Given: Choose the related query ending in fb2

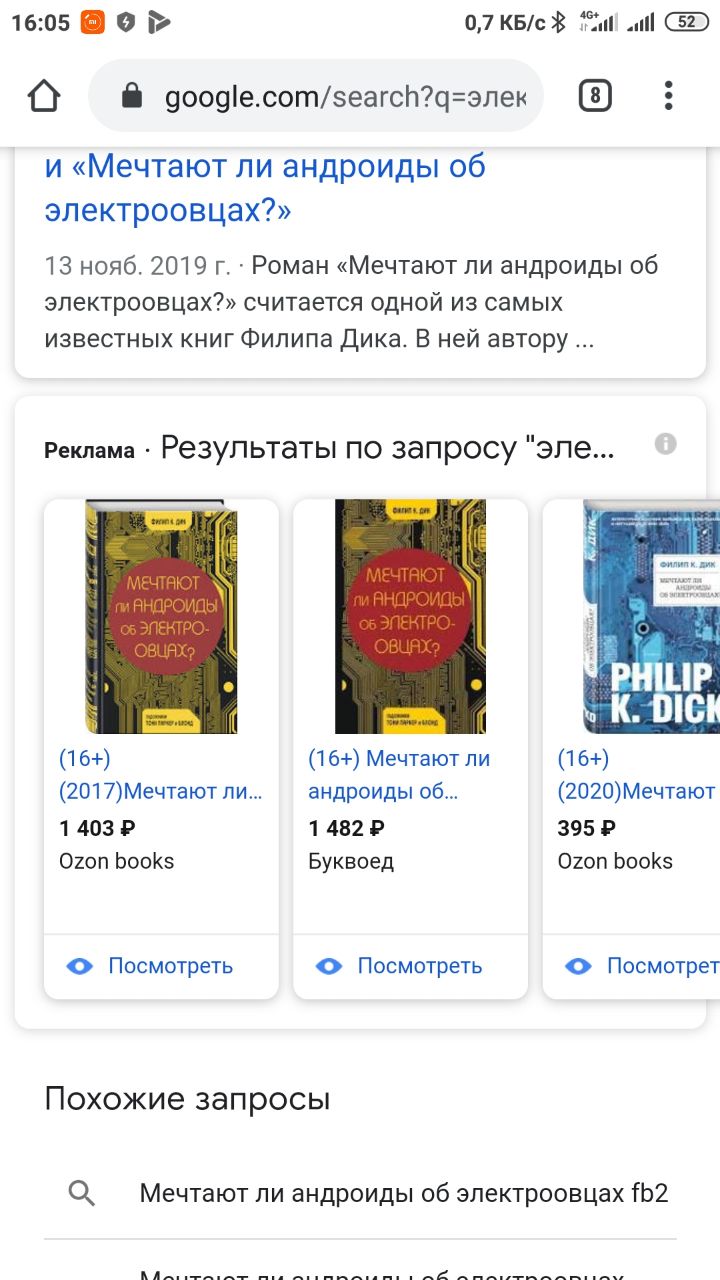Looking at the screenshot, I should pyautogui.click(x=404, y=1192).
